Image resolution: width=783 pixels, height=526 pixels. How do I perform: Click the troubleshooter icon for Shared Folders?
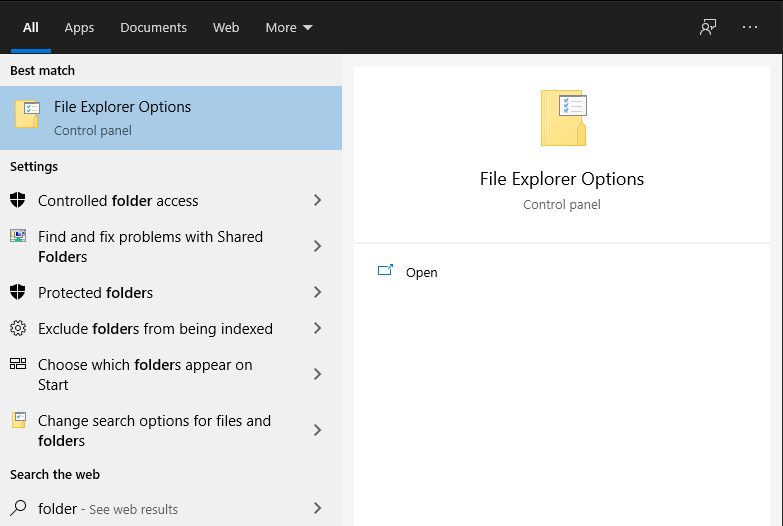coord(18,235)
